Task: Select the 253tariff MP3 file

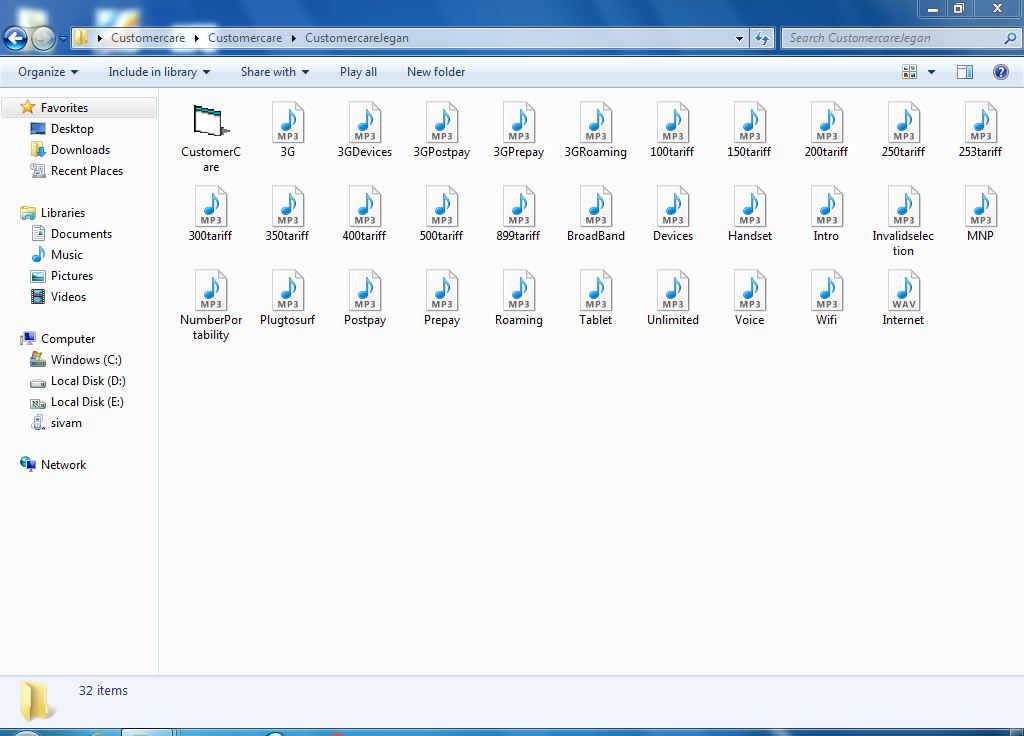Action: coord(980,130)
